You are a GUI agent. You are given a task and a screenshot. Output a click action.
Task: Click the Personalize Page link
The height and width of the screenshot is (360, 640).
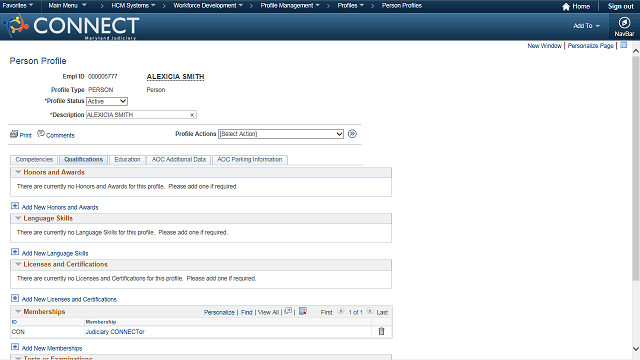pos(590,46)
